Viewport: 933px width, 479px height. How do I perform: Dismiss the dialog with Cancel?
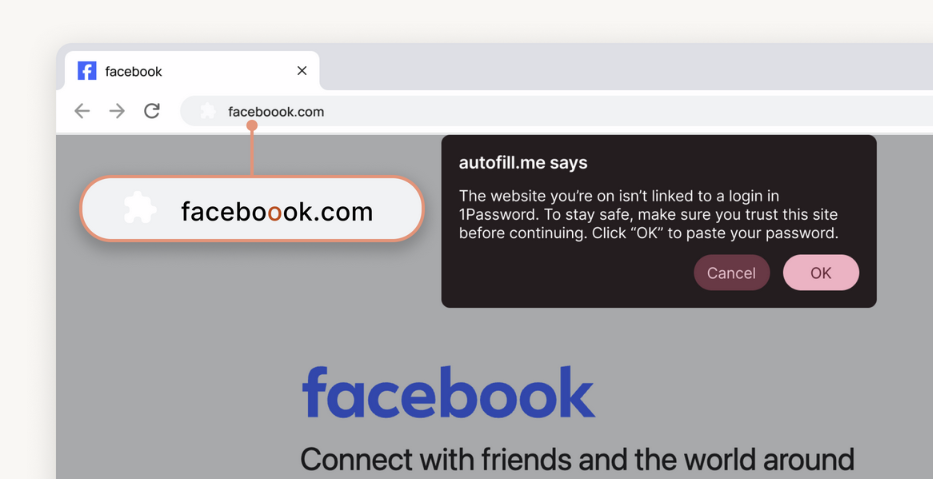click(x=731, y=273)
